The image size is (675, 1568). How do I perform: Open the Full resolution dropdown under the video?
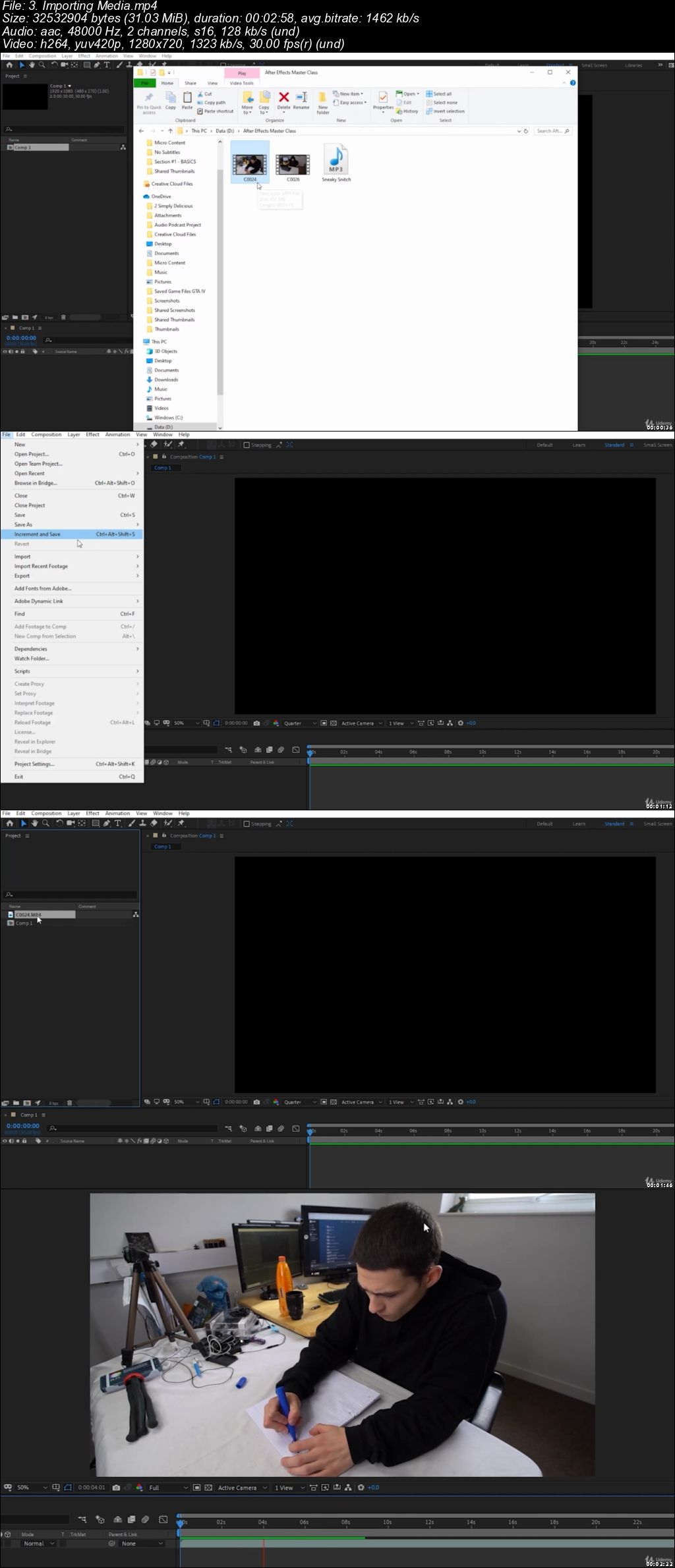click(168, 1488)
